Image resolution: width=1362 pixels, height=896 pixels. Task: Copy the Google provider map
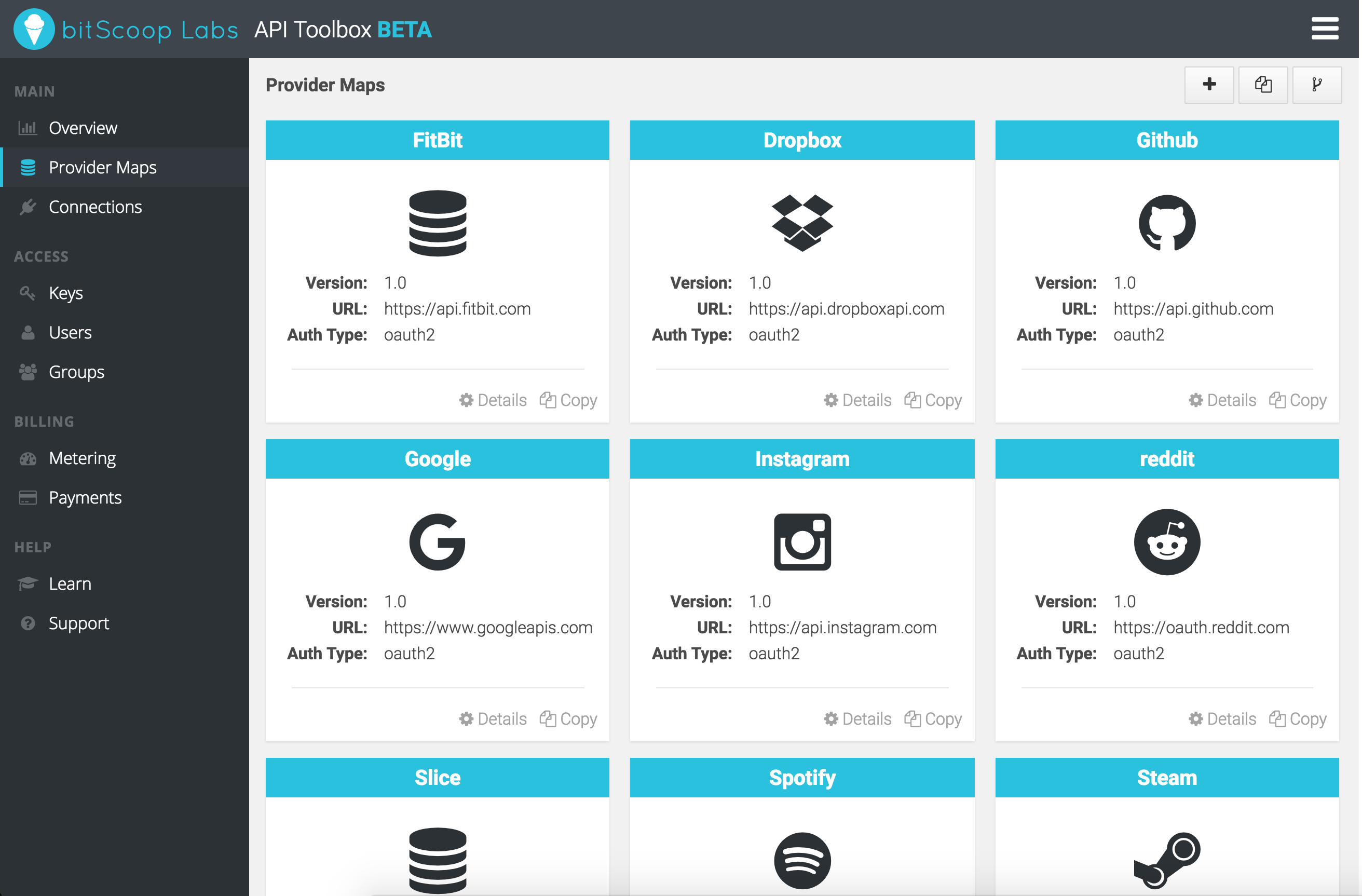point(568,718)
